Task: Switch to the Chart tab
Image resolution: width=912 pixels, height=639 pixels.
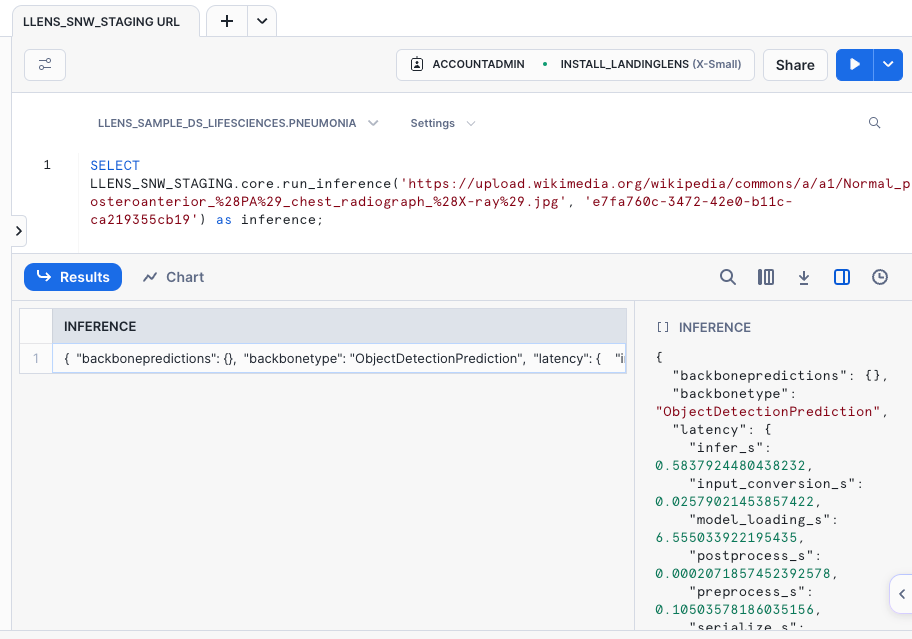Action: (x=172, y=277)
